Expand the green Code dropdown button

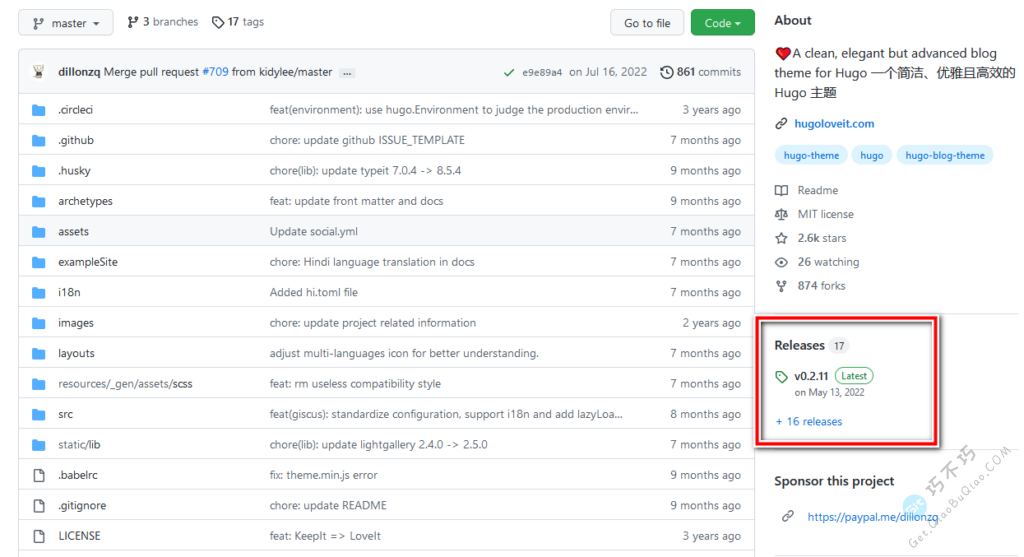pos(722,23)
